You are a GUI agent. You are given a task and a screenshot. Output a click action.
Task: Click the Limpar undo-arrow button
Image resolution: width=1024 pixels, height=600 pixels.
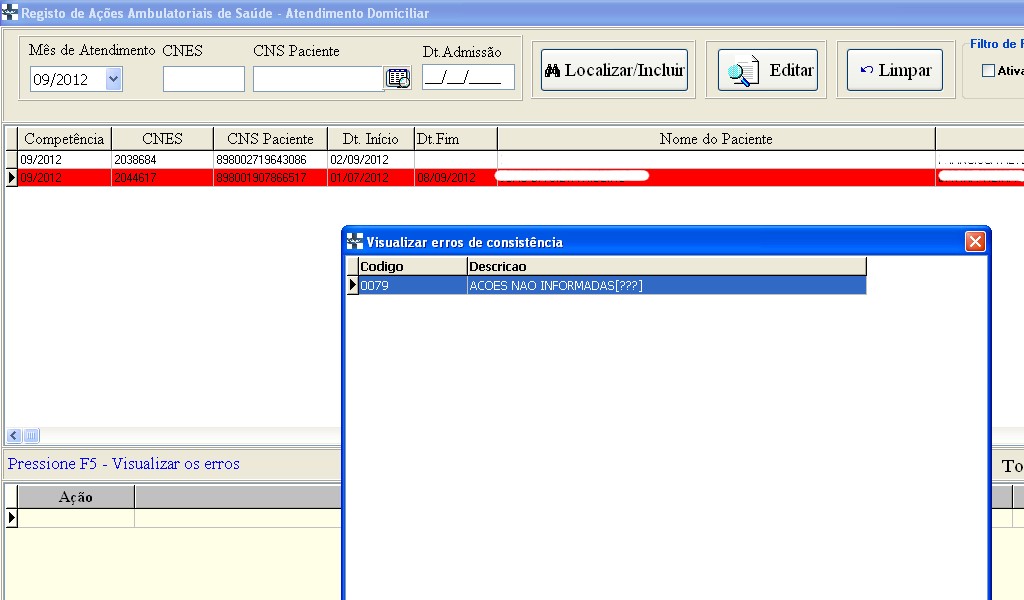coord(895,71)
